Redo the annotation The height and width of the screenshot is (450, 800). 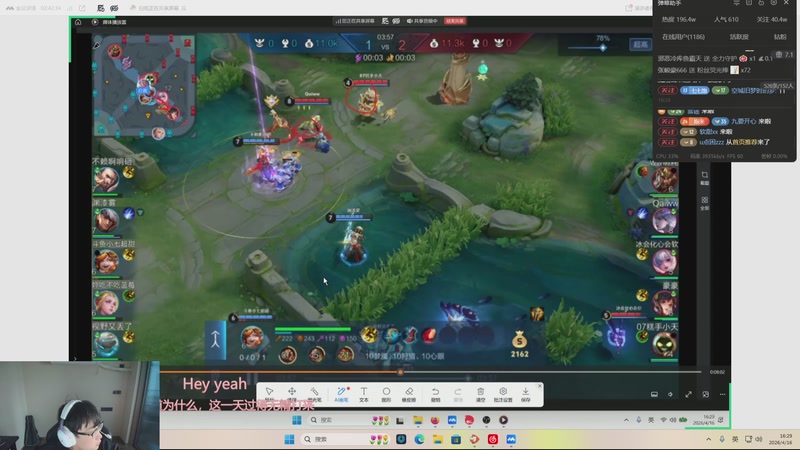(x=458, y=393)
